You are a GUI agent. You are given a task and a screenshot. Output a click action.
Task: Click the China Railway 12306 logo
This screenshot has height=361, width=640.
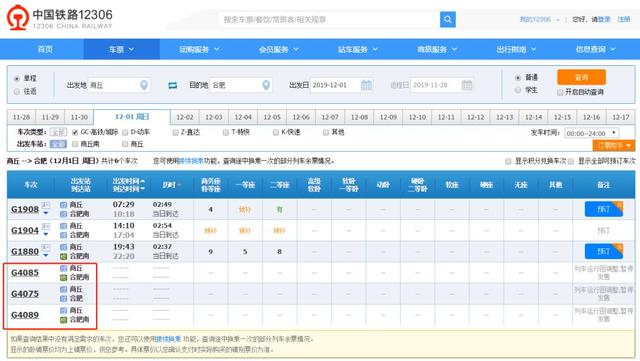59,18
